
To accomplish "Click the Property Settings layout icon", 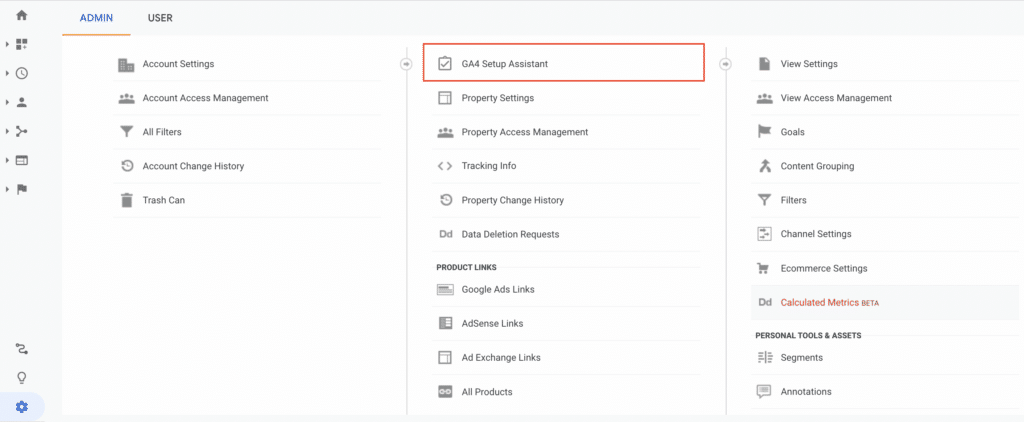I will 445,98.
